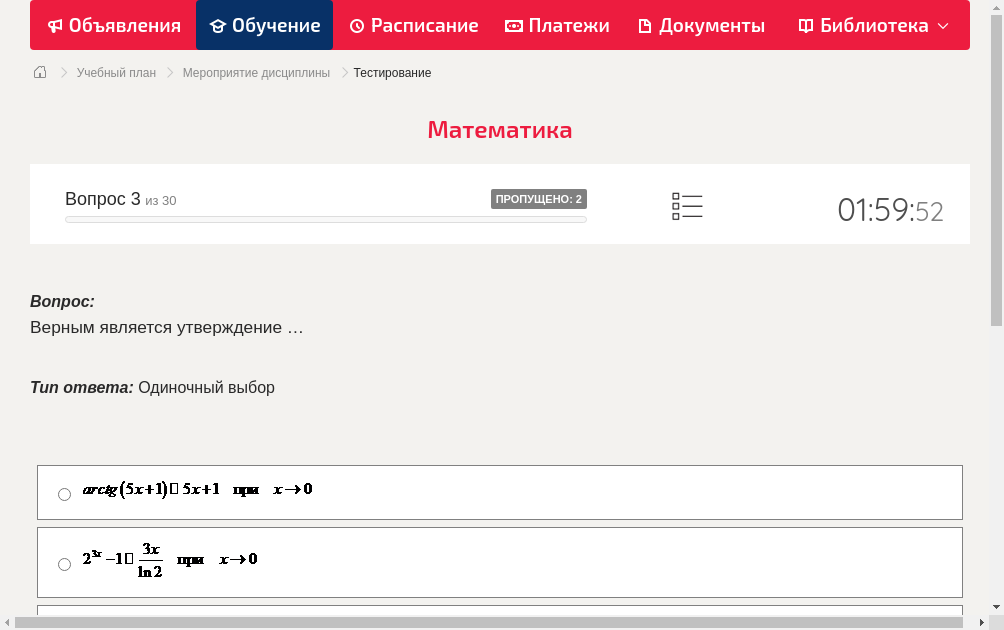Switch to the Платежи section
1004x630 pixels.
557,25
